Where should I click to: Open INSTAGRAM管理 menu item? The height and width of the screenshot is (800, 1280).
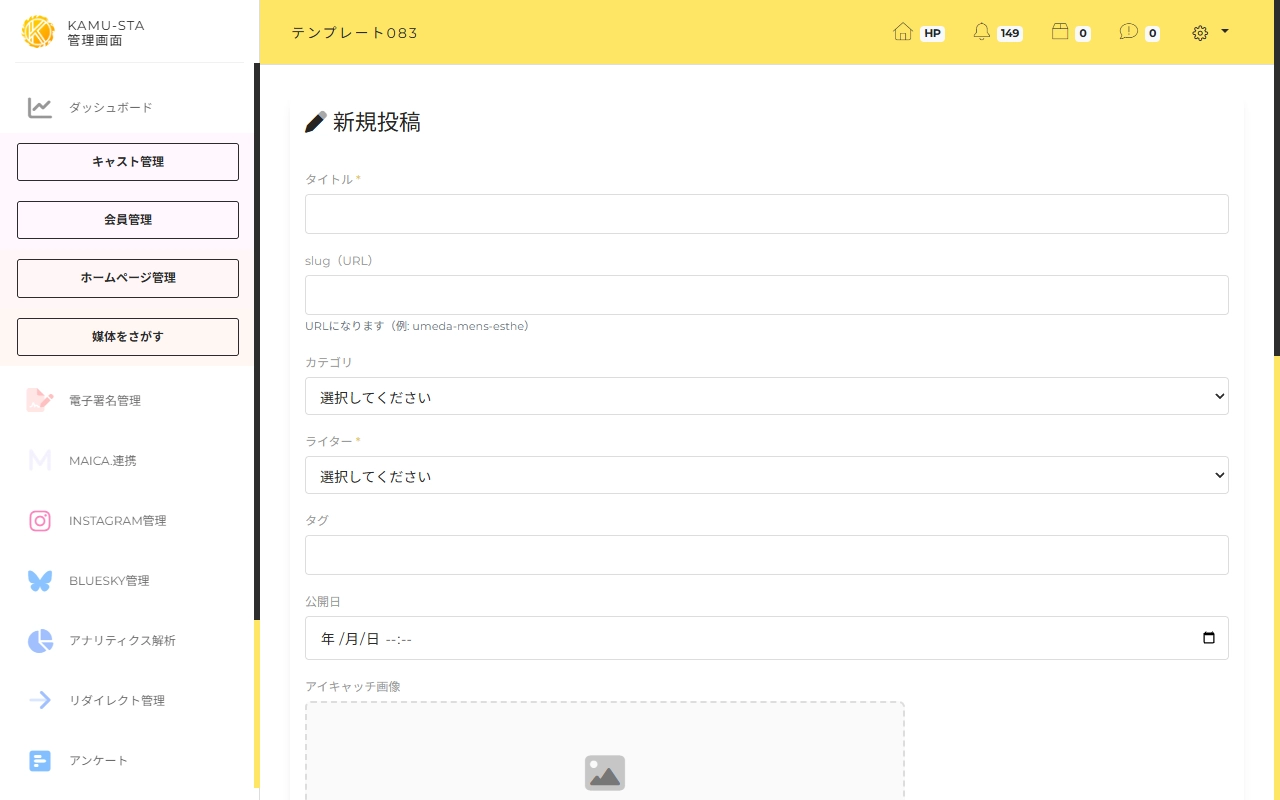point(118,520)
